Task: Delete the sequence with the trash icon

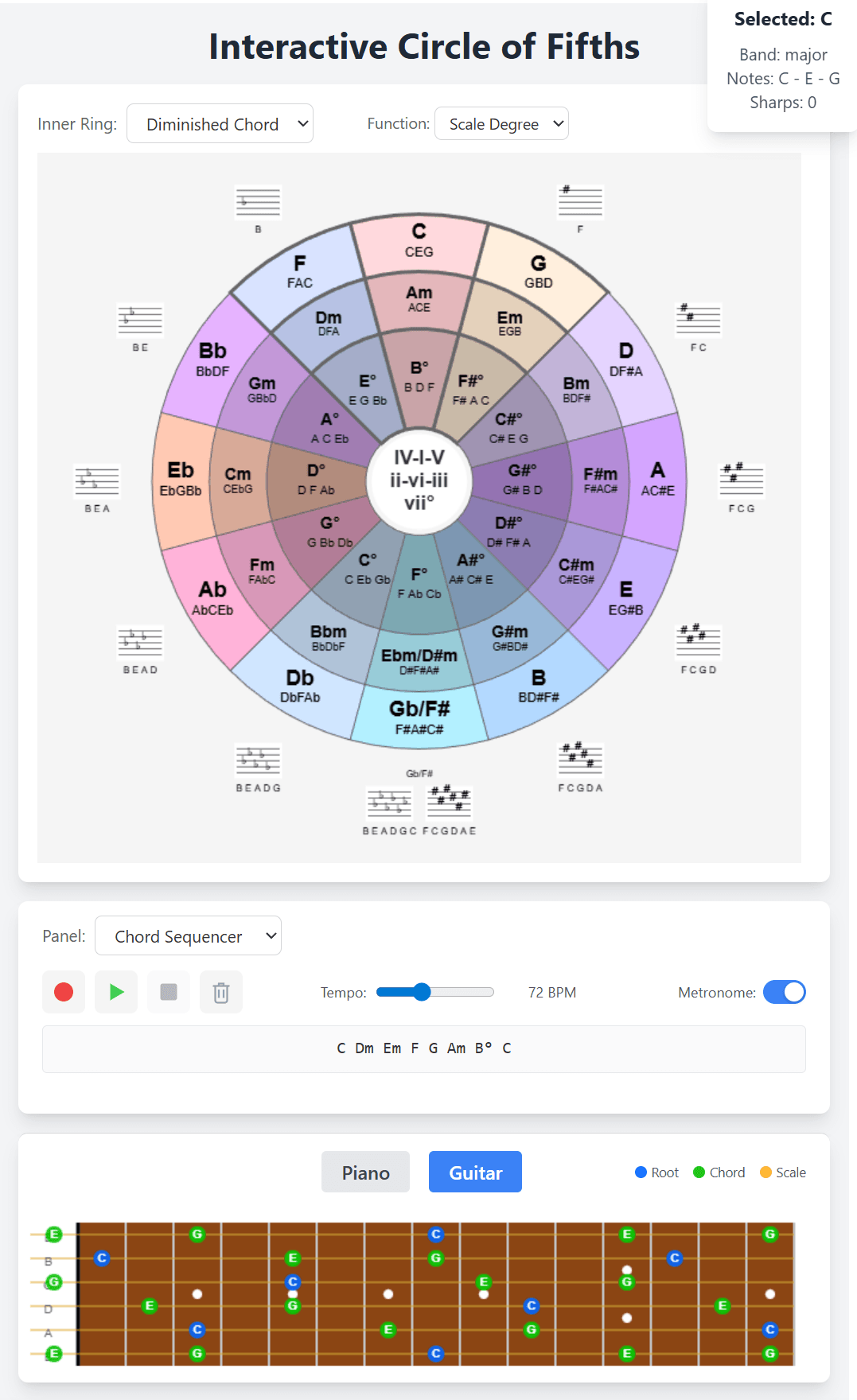Action: pyautogui.click(x=221, y=992)
